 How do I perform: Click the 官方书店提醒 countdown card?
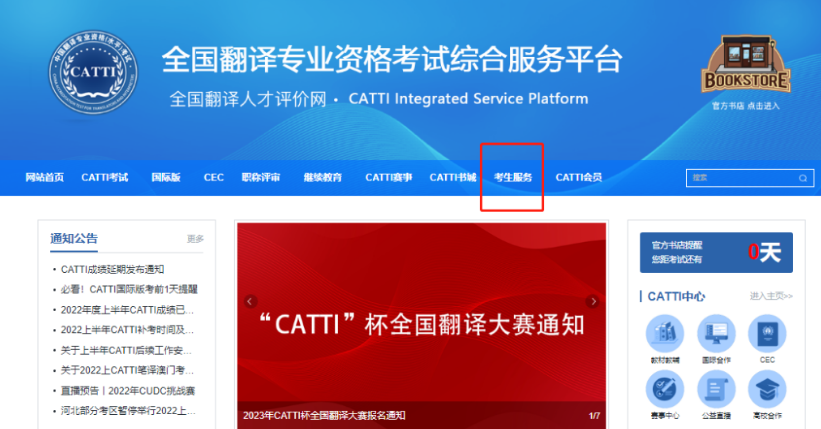point(716,252)
